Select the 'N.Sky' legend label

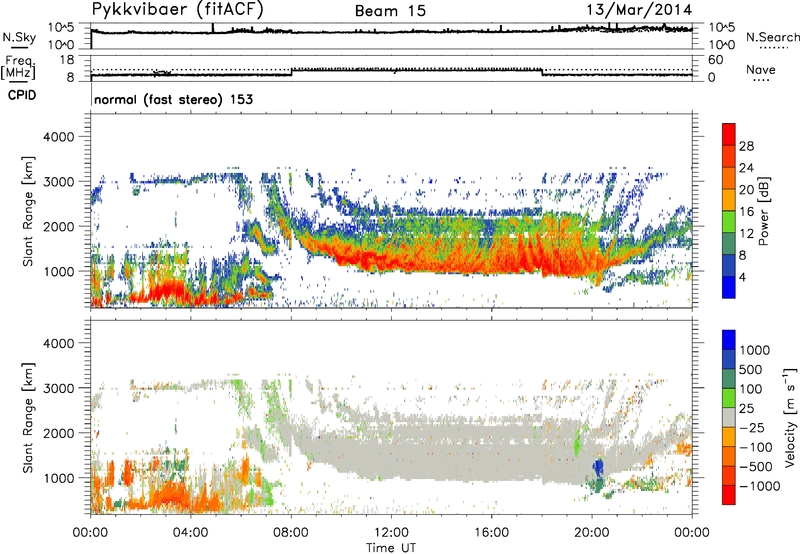[x=19, y=37]
